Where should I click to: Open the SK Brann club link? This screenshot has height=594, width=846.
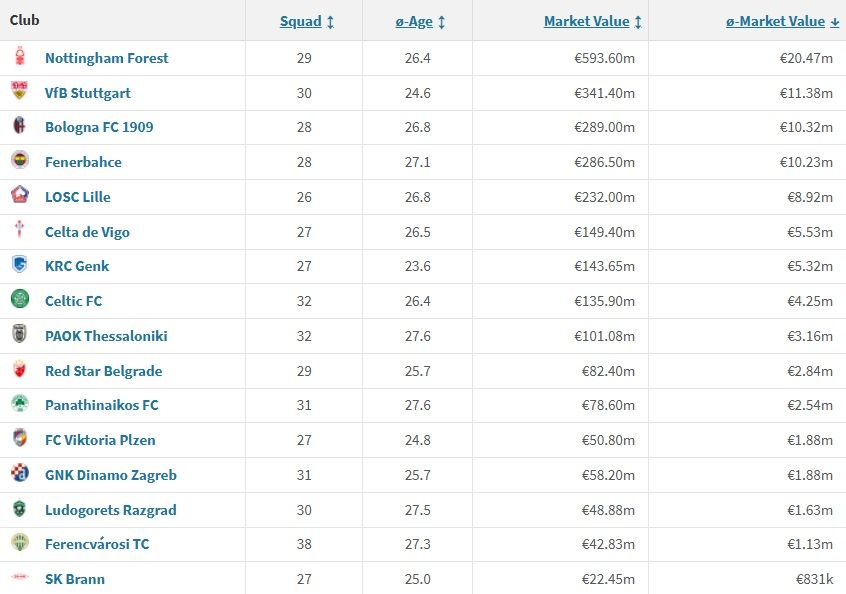pyautogui.click(x=75, y=579)
